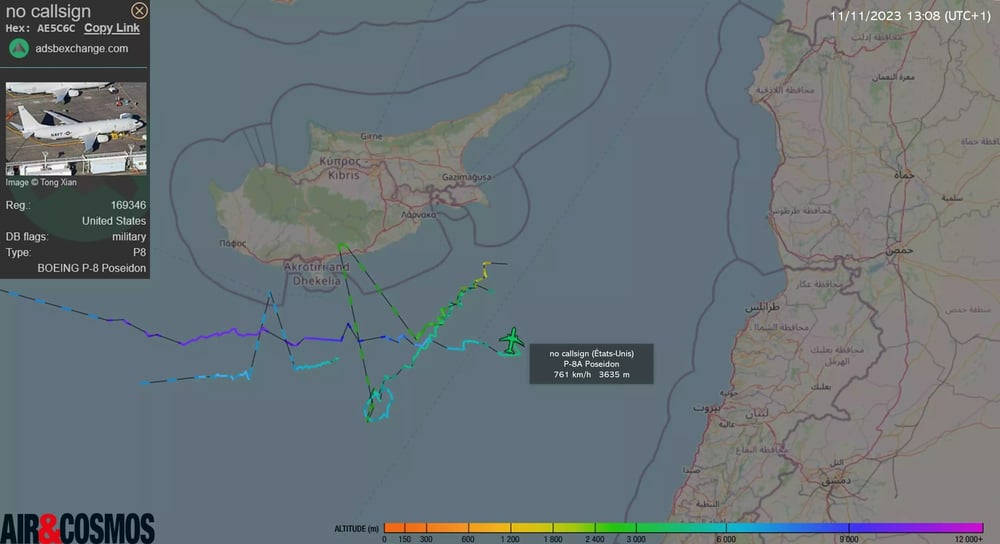The height and width of the screenshot is (544, 1000).
Task: Click the 'Πάφος' map label
Action: pyautogui.click(x=232, y=243)
